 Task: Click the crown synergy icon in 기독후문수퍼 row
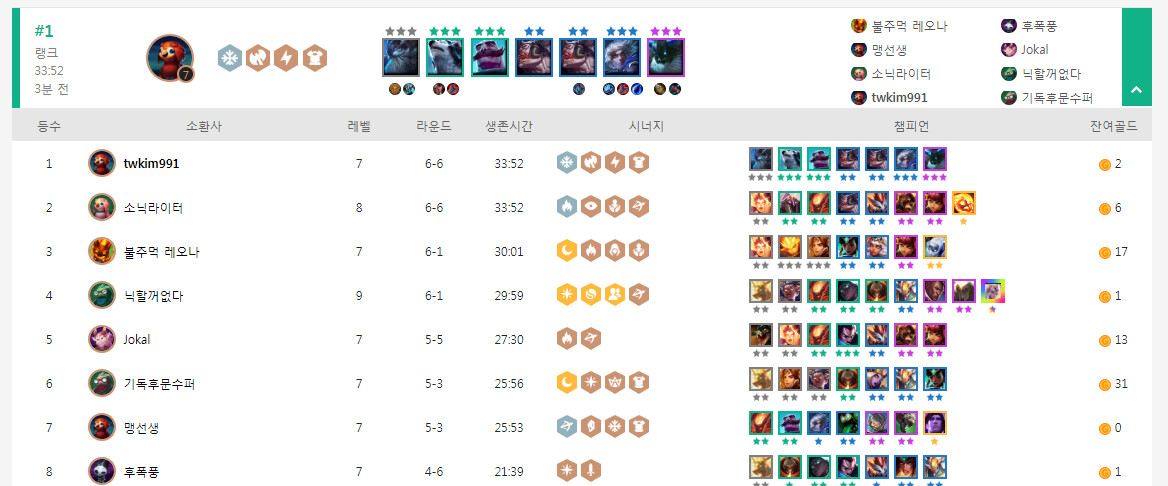[x=615, y=383]
